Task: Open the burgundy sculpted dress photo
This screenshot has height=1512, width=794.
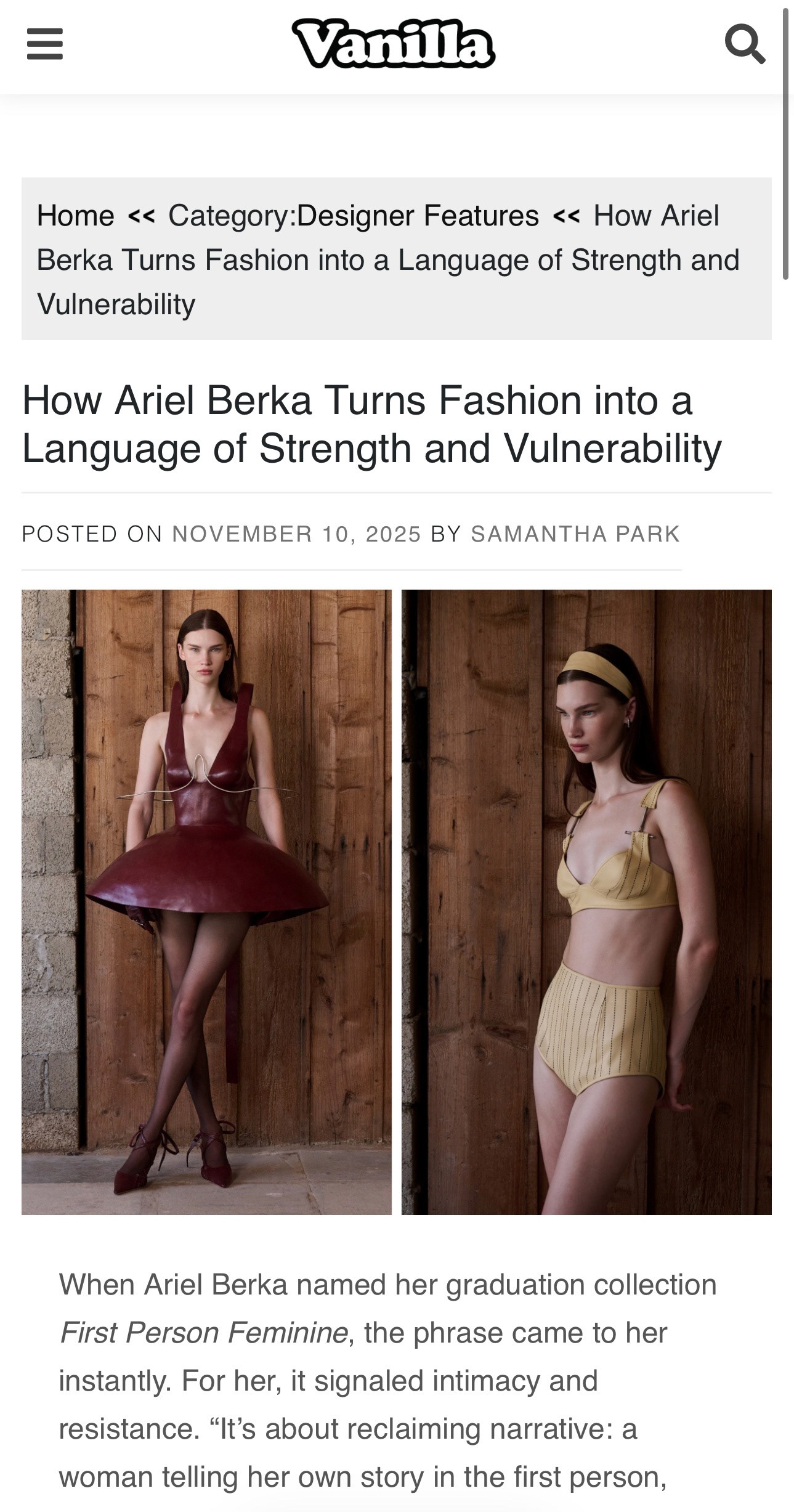Action: click(x=206, y=902)
